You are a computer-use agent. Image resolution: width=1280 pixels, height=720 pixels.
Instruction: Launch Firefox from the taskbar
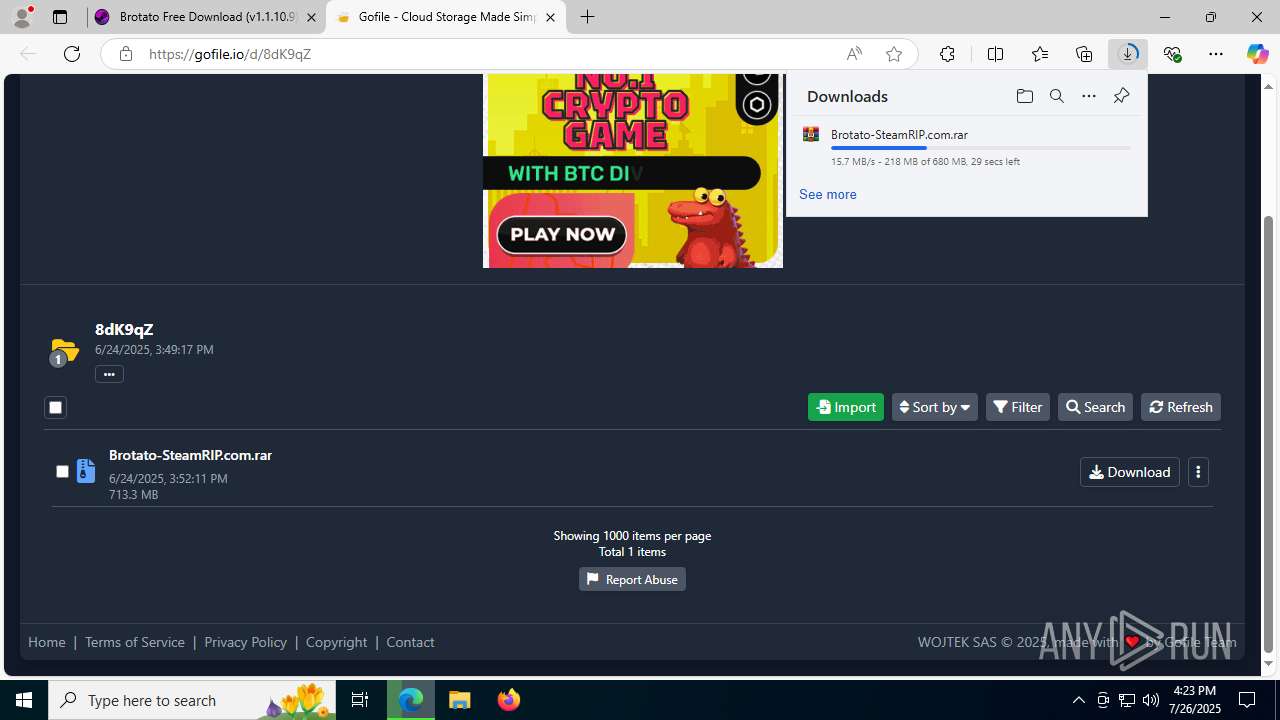coord(508,700)
